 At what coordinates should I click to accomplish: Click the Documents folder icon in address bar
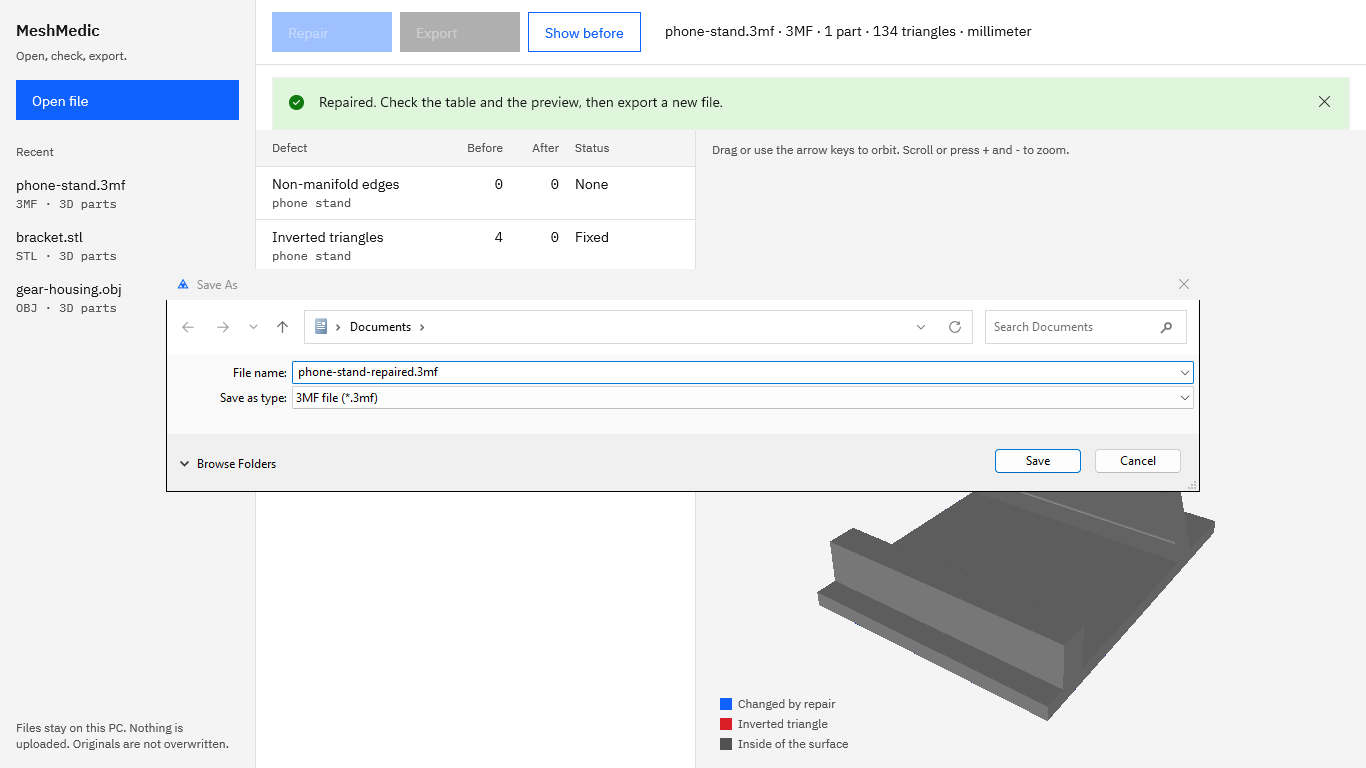[321, 326]
